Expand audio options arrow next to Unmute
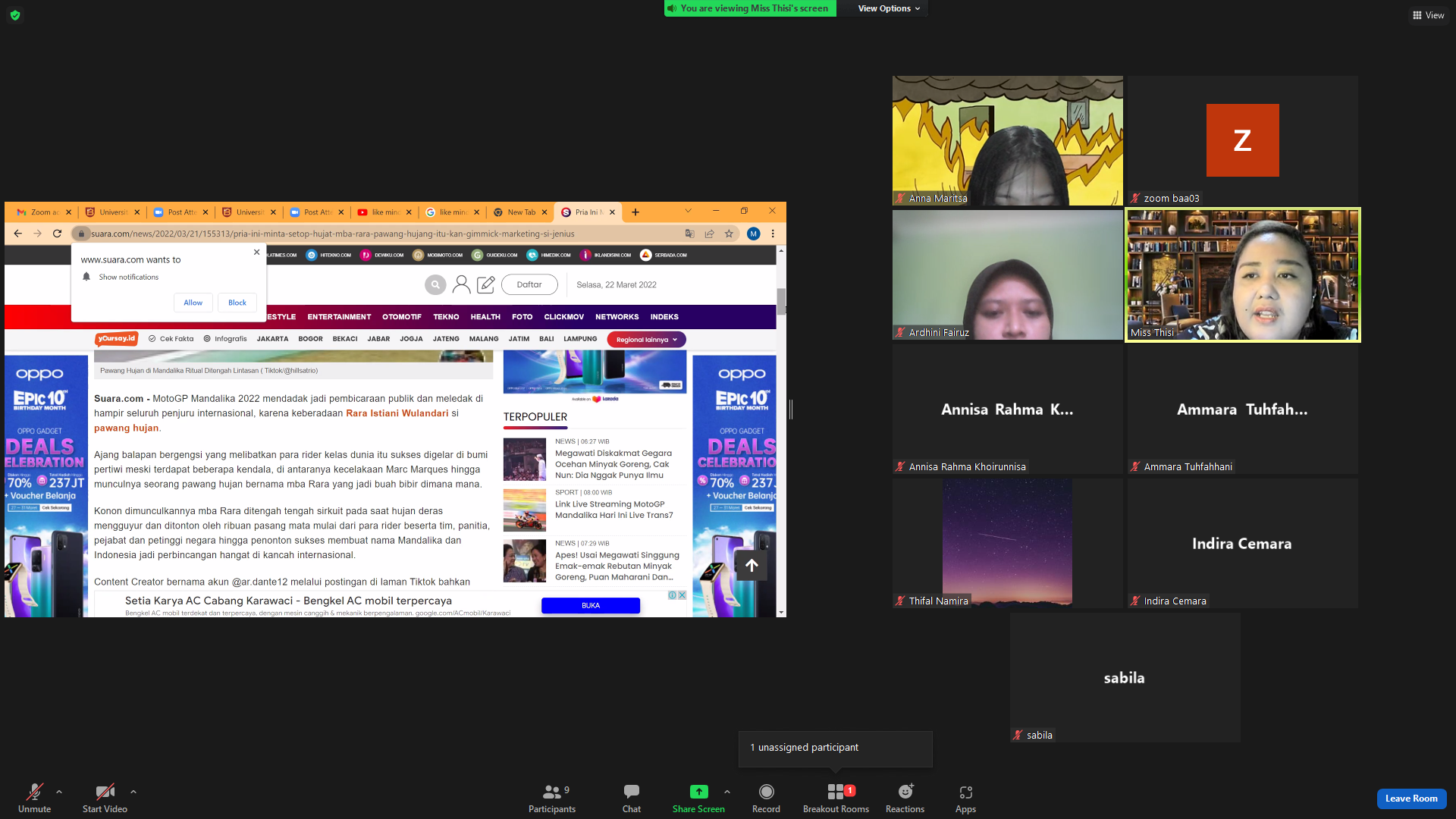This screenshot has height=819, width=1456. click(x=59, y=792)
